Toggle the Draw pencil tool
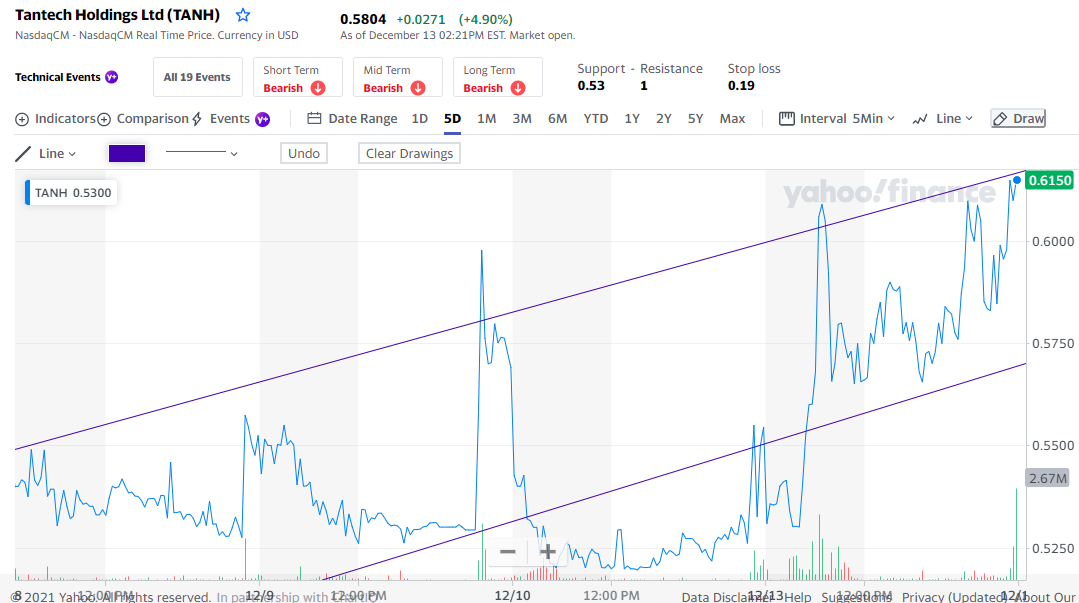This screenshot has height=603, width=1079. (x=1018, y=118)
